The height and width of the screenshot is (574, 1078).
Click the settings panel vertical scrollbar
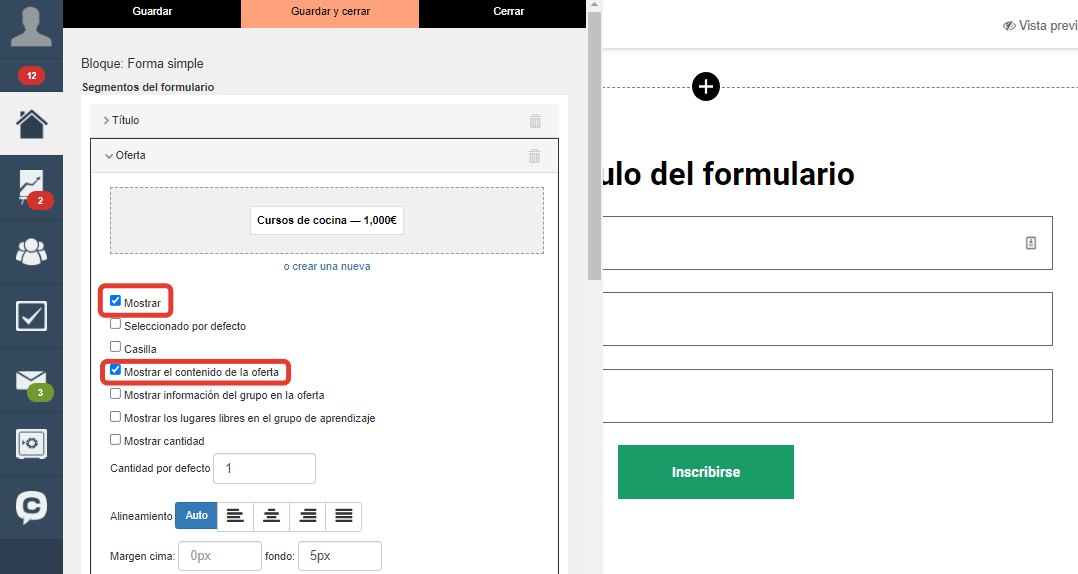coord(595,146)
